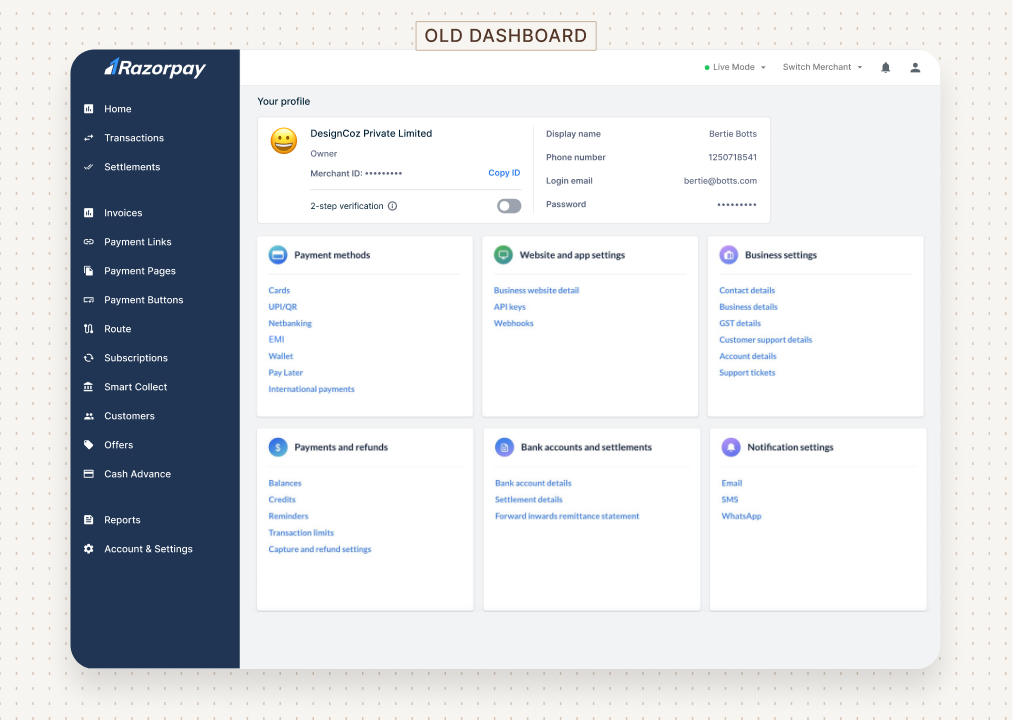Open the Credits link
Image resolution: width=1013 pixels, height=720 pixels.
(x=282, y=500)
